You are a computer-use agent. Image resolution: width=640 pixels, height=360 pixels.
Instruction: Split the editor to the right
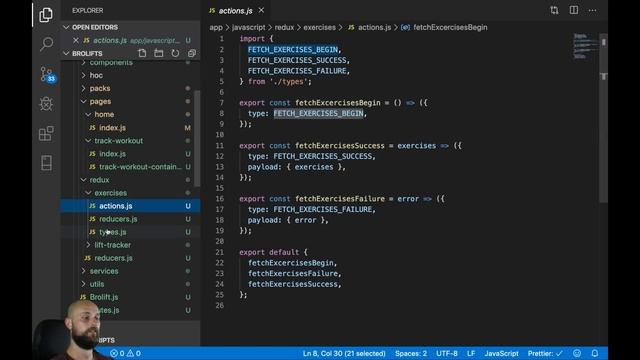tap(573, 10)
